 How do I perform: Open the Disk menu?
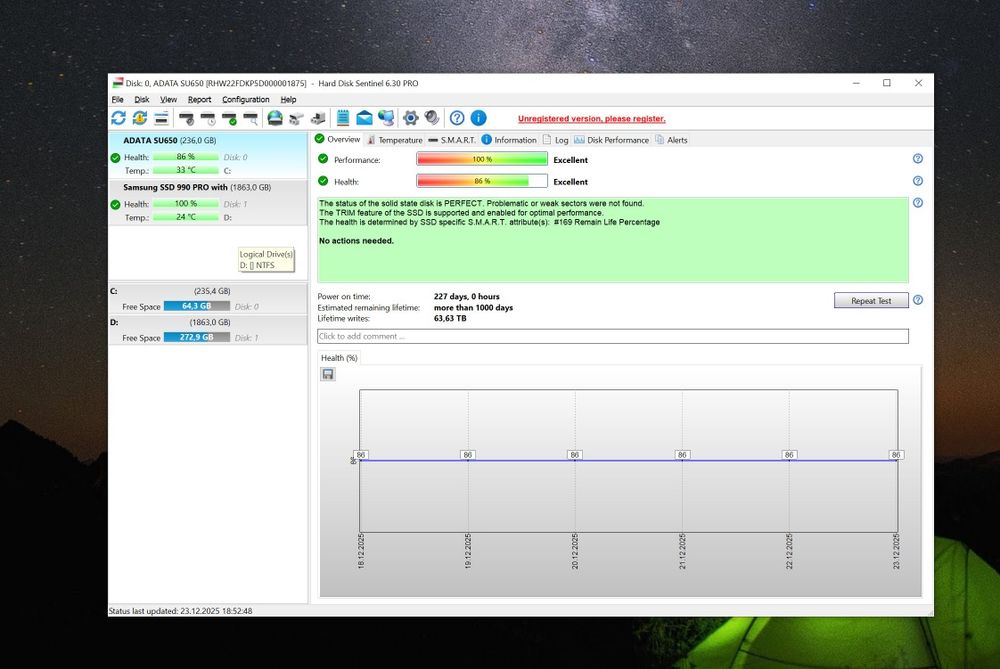click(x=142, y=99)
